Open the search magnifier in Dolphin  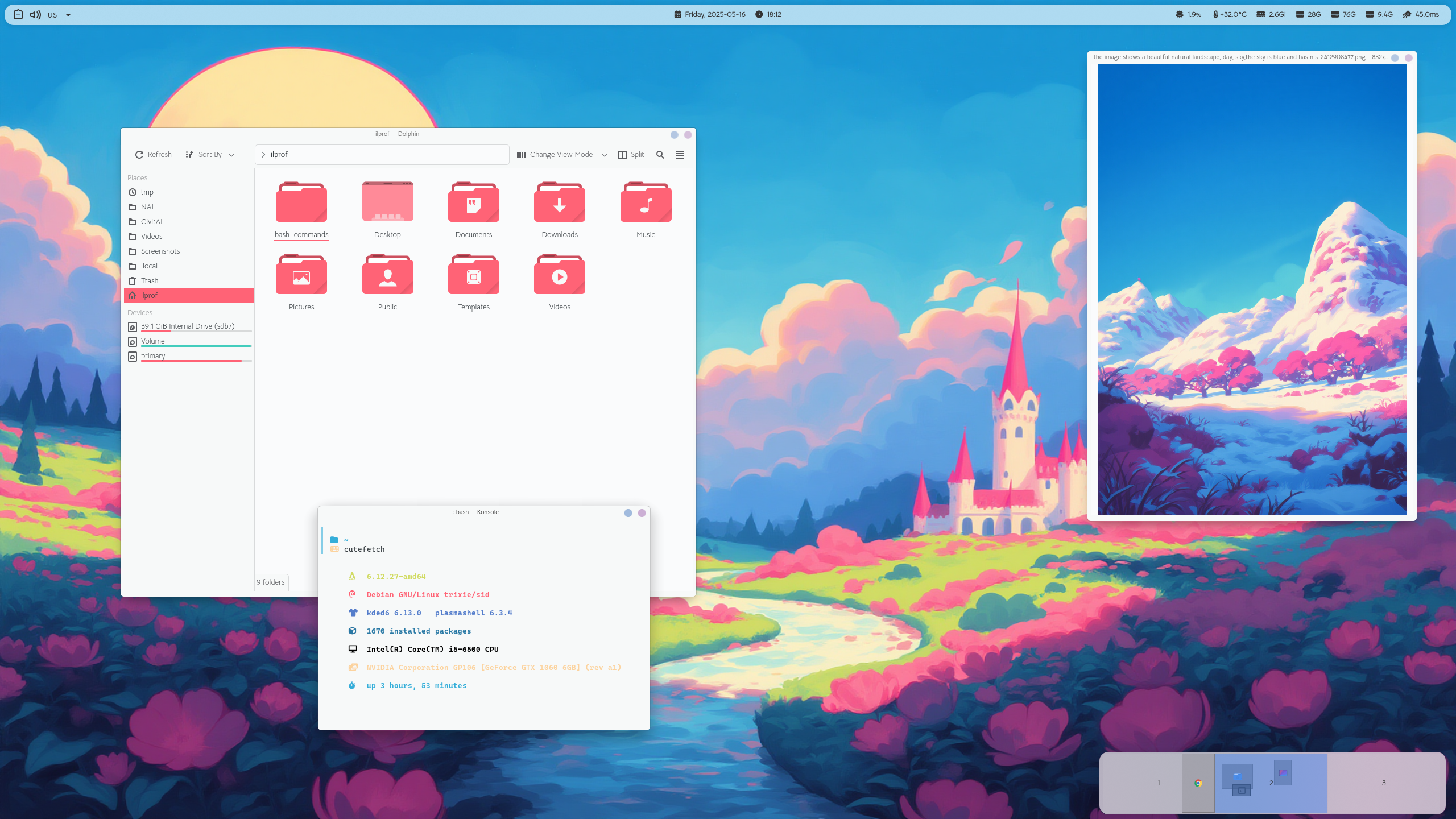click(660, 155)
